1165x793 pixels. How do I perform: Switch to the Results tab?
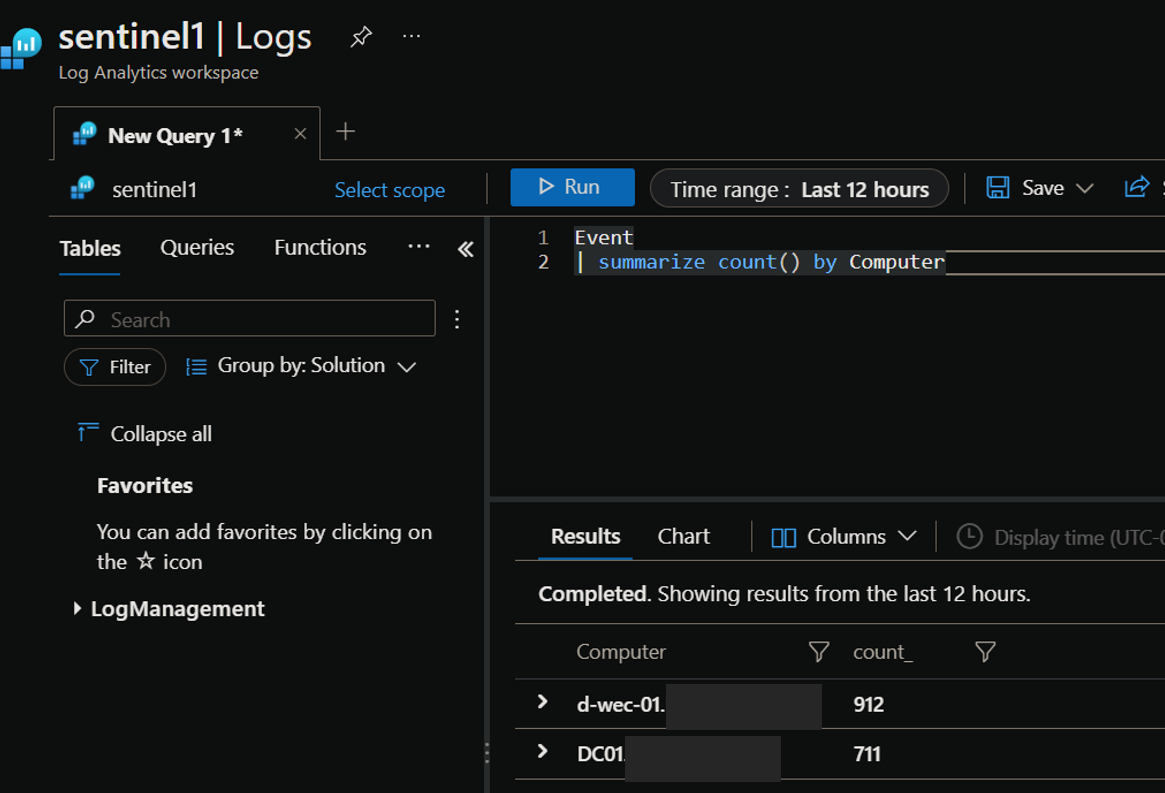point(585,537)
